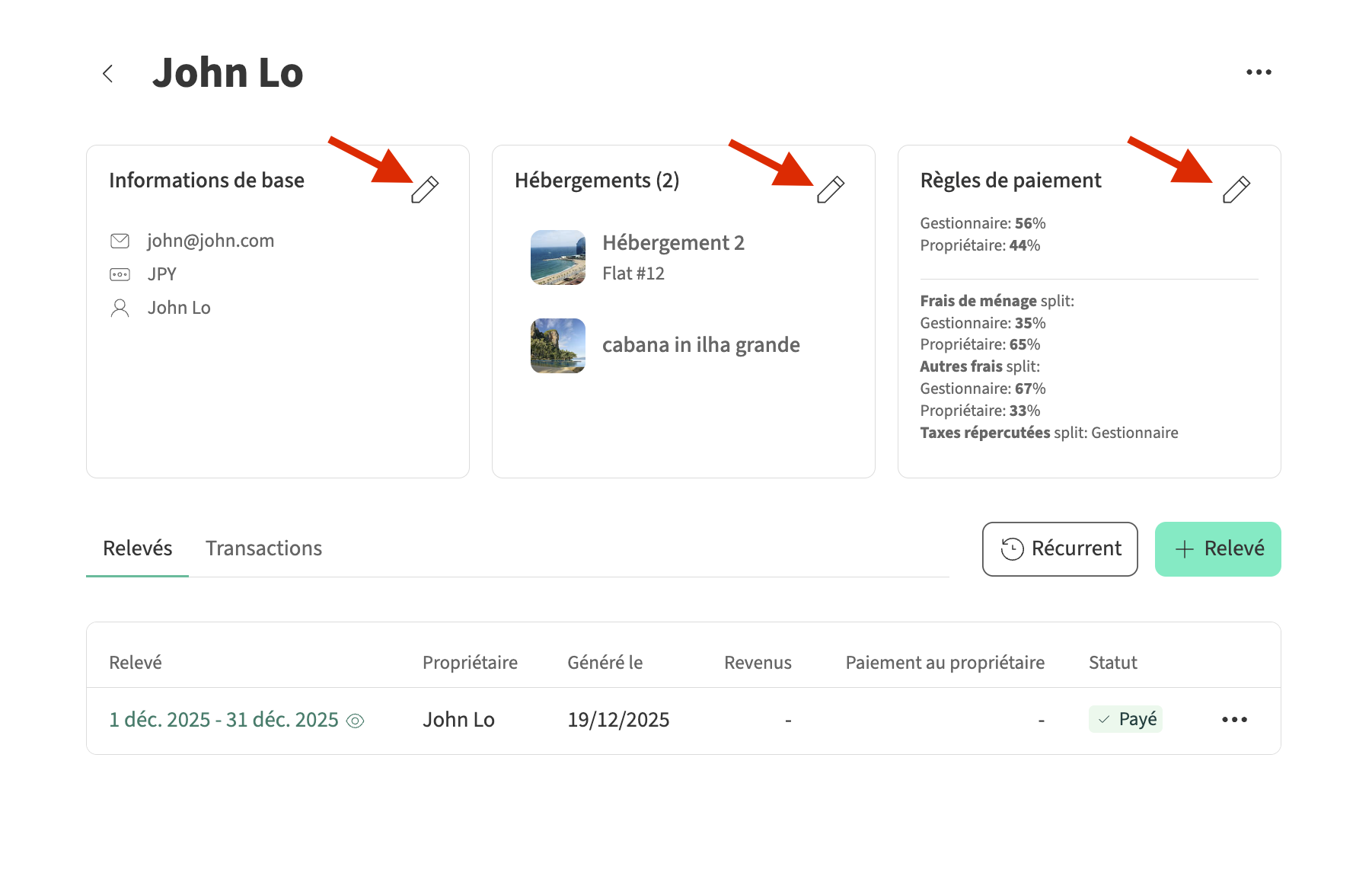1372x876 pixels.
Task: Preview statement using the eye icon
Action: pos(356,721)
